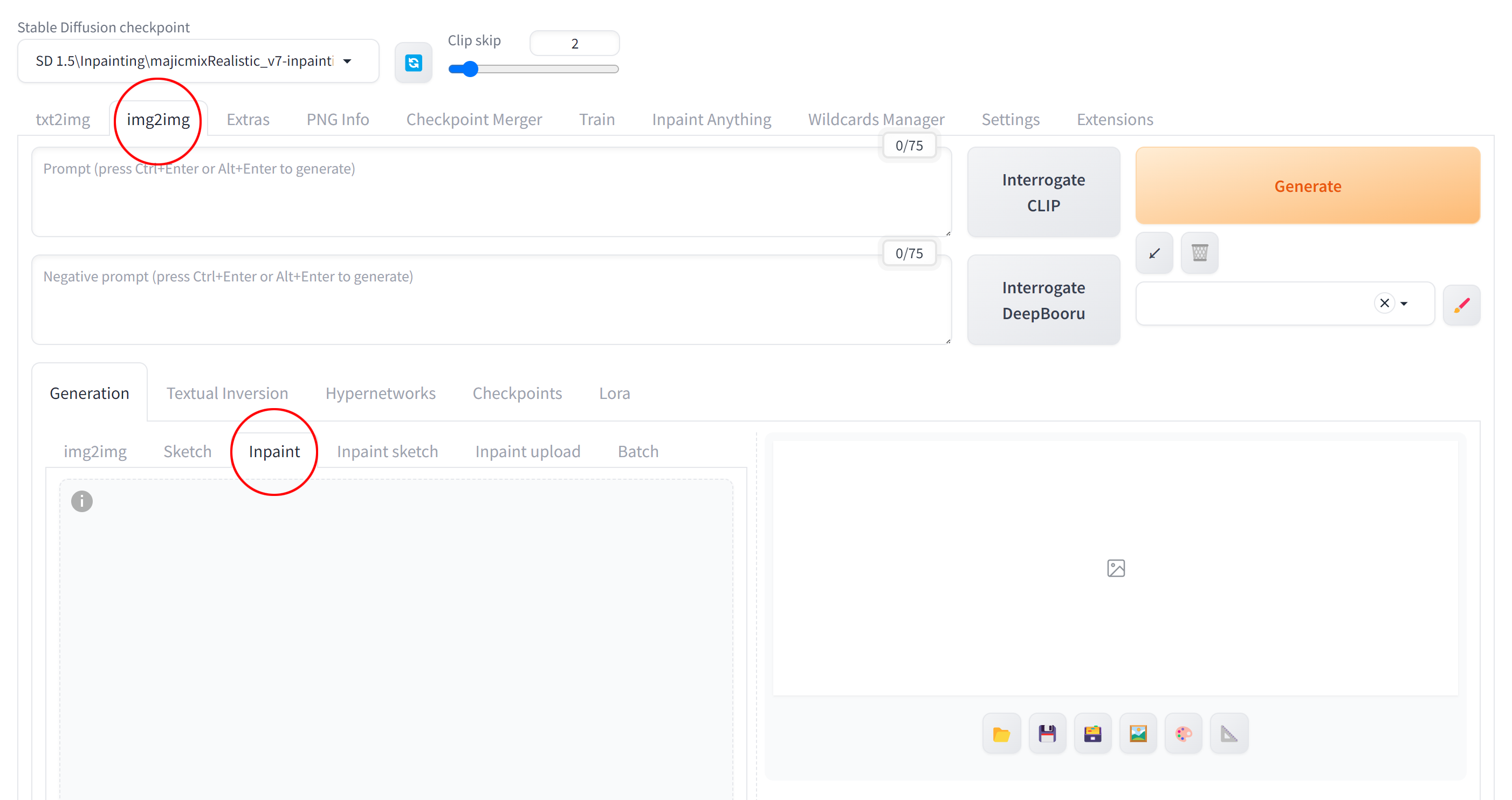
Task: Switch to the Inpaint Anything tab
Action: pos(711,119)
